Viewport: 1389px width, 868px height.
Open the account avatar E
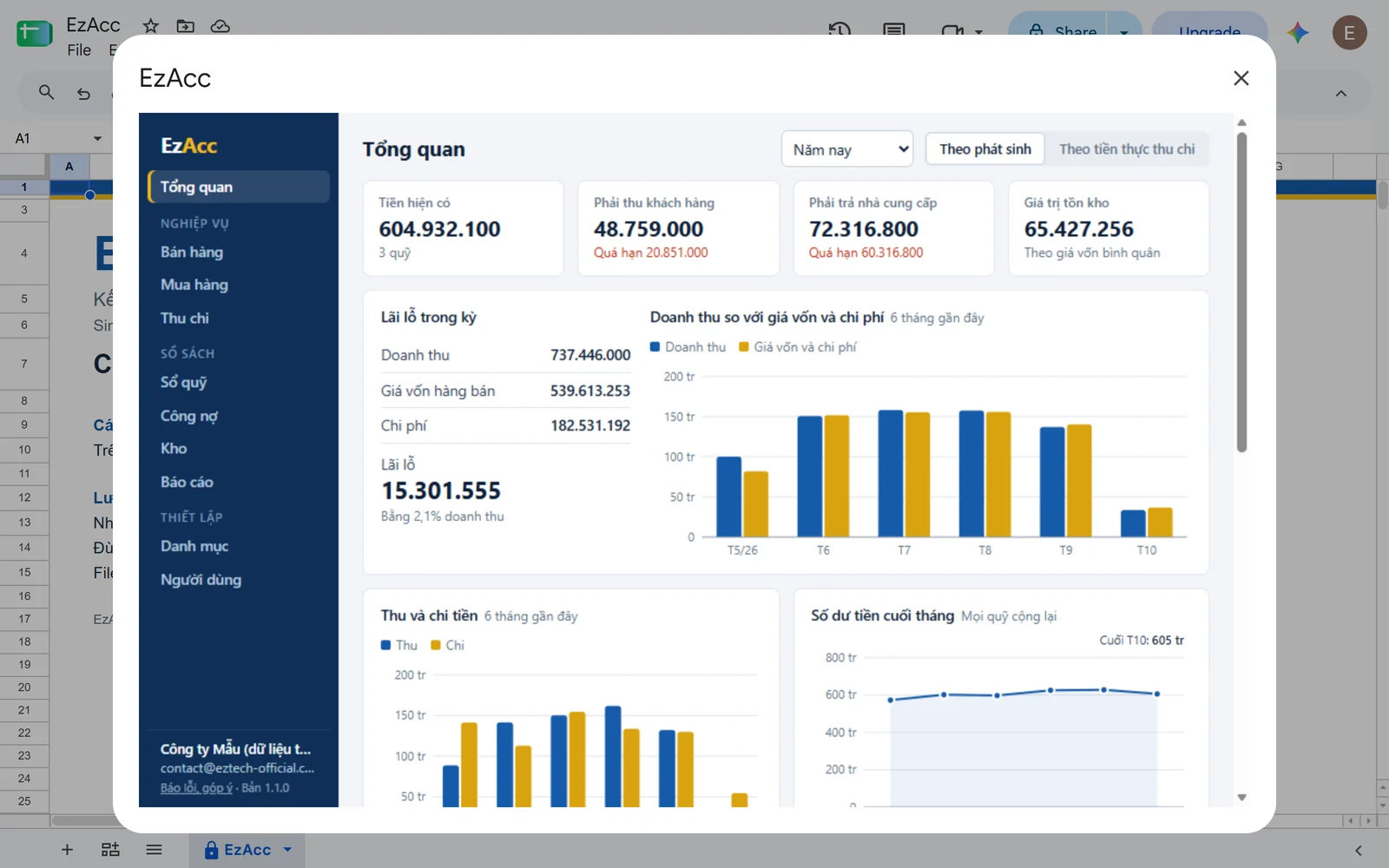(x=1350, y=32)
